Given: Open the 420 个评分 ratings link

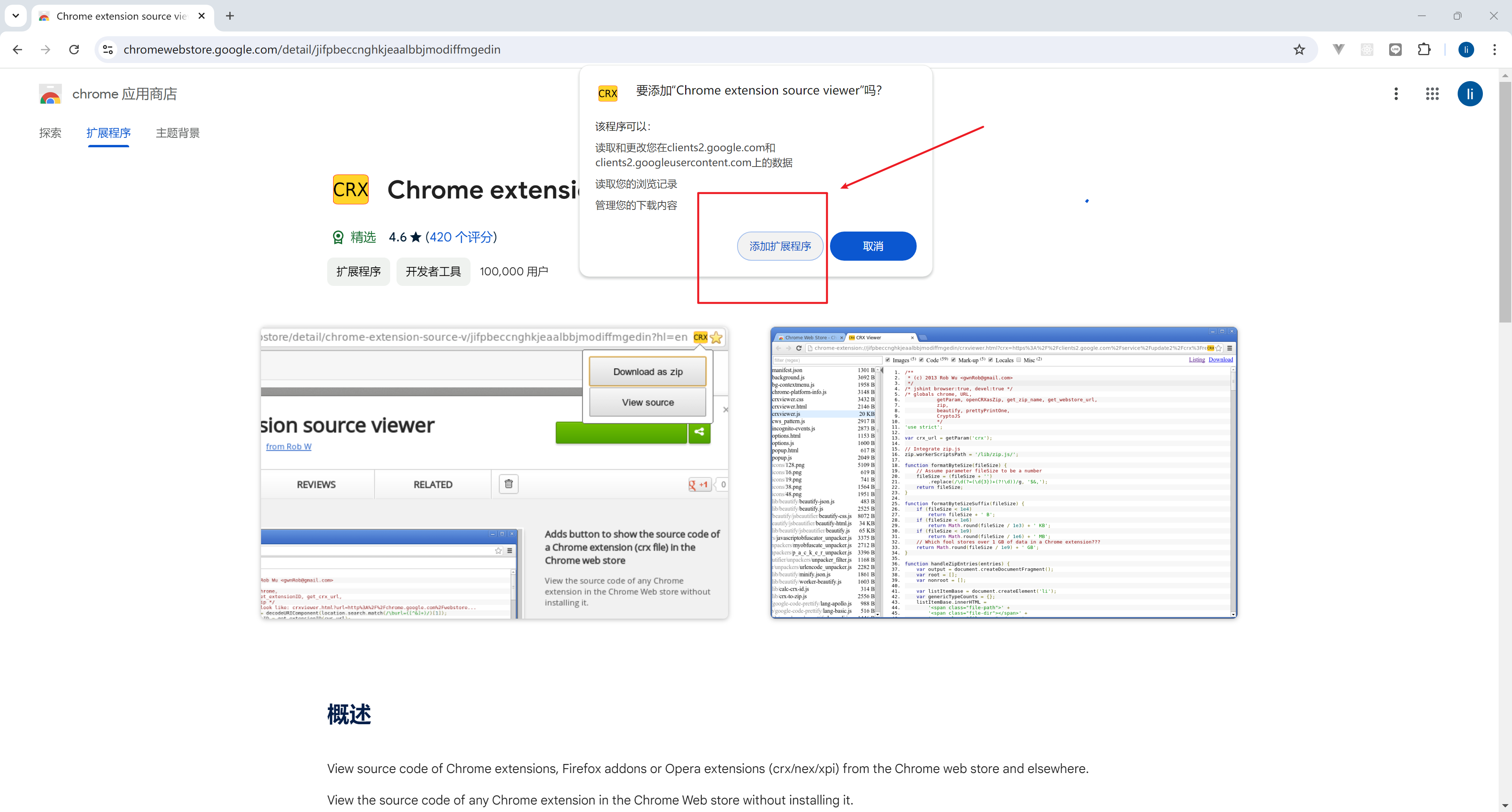Looking at the screenshot, I should [x=461, y=237].
